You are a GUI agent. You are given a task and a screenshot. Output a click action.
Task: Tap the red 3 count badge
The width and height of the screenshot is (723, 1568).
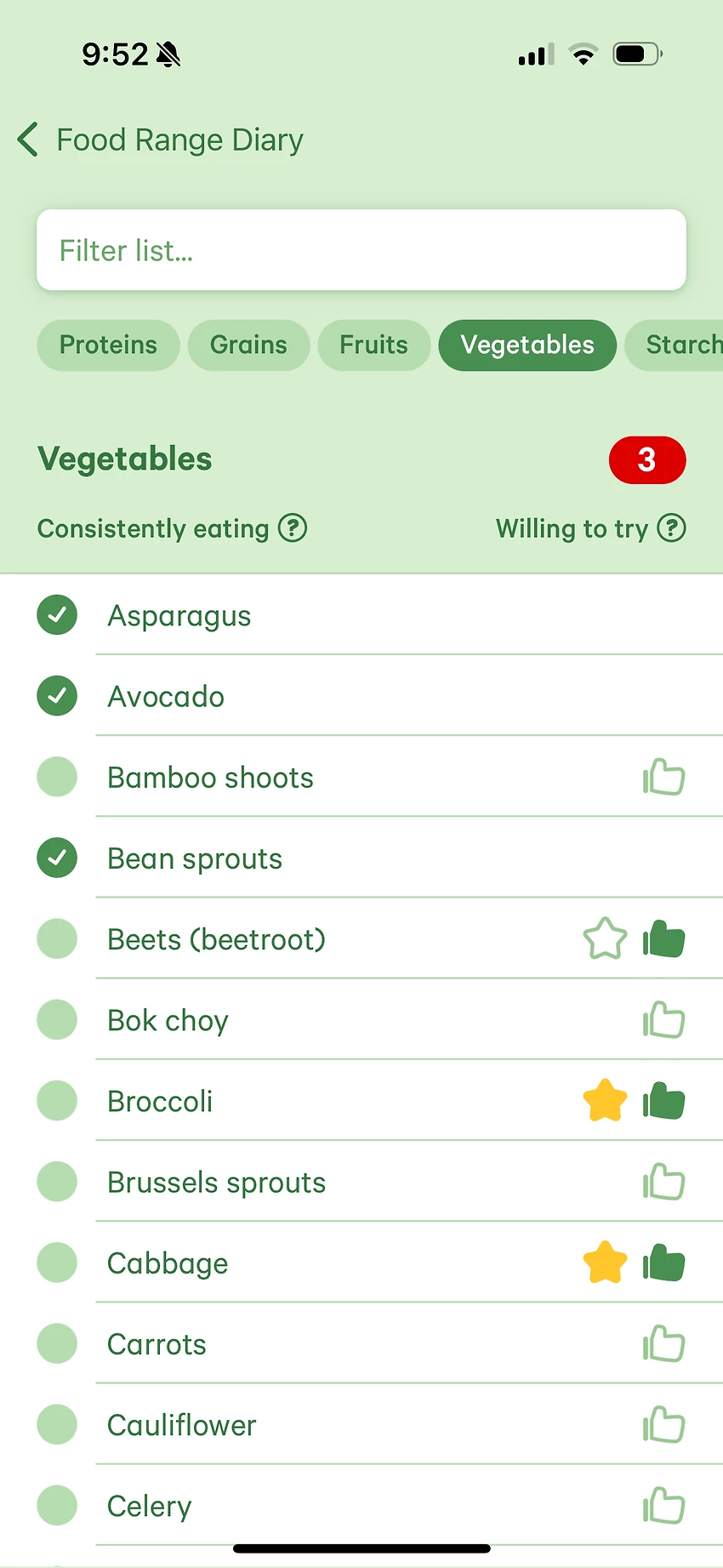[646, 459]
